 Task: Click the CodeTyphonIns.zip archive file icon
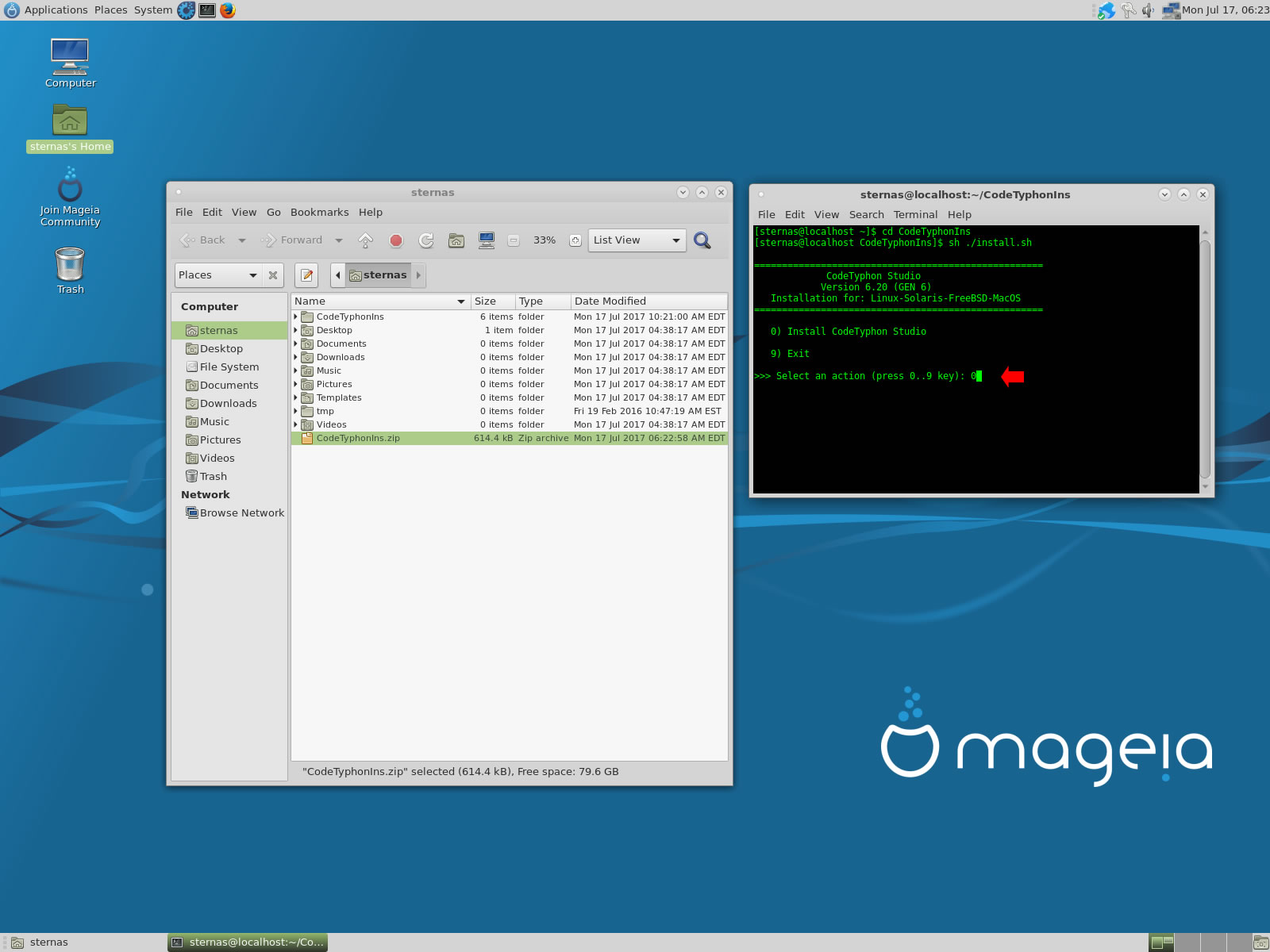coord(306,438)
